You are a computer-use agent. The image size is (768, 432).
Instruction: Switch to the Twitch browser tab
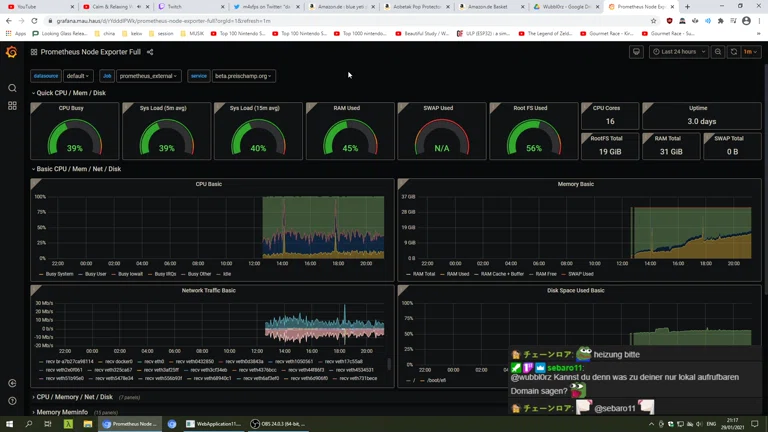pos(175,7)
